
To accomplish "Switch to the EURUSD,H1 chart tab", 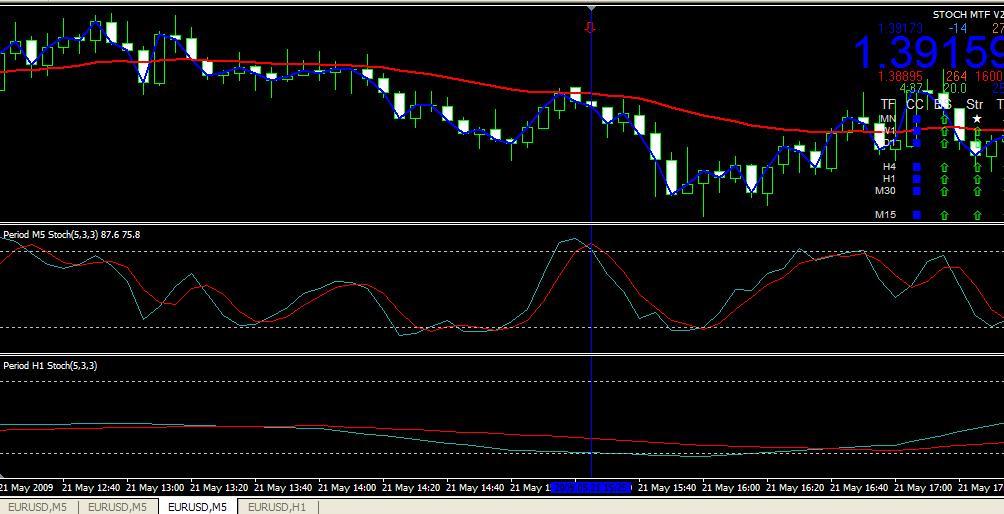I will pyautogui.click(x=277, y=507).
